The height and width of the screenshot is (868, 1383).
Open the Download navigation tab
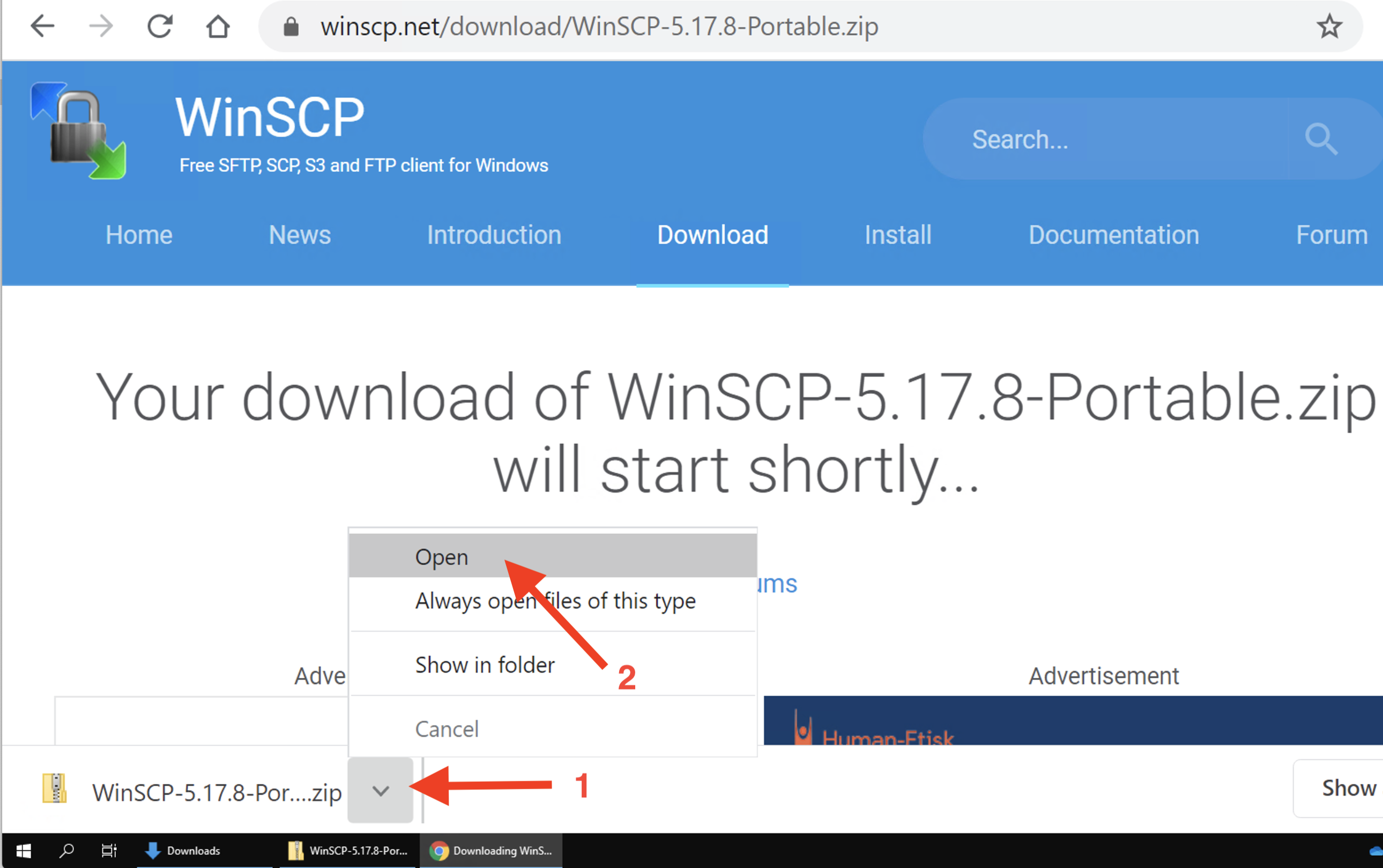click(712, 235)
